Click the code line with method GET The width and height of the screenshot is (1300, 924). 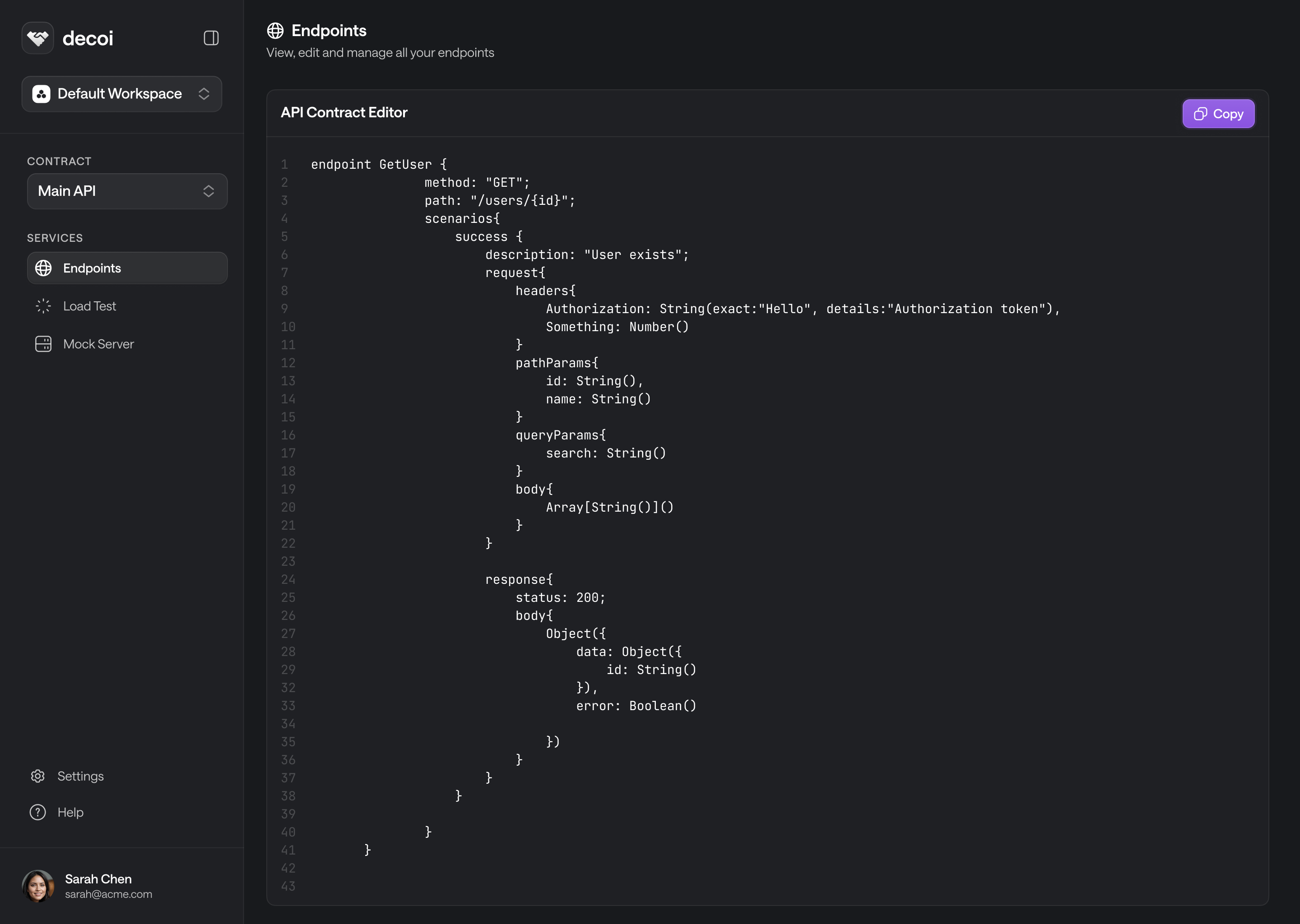pyautogui.click(x=477, y=183)
